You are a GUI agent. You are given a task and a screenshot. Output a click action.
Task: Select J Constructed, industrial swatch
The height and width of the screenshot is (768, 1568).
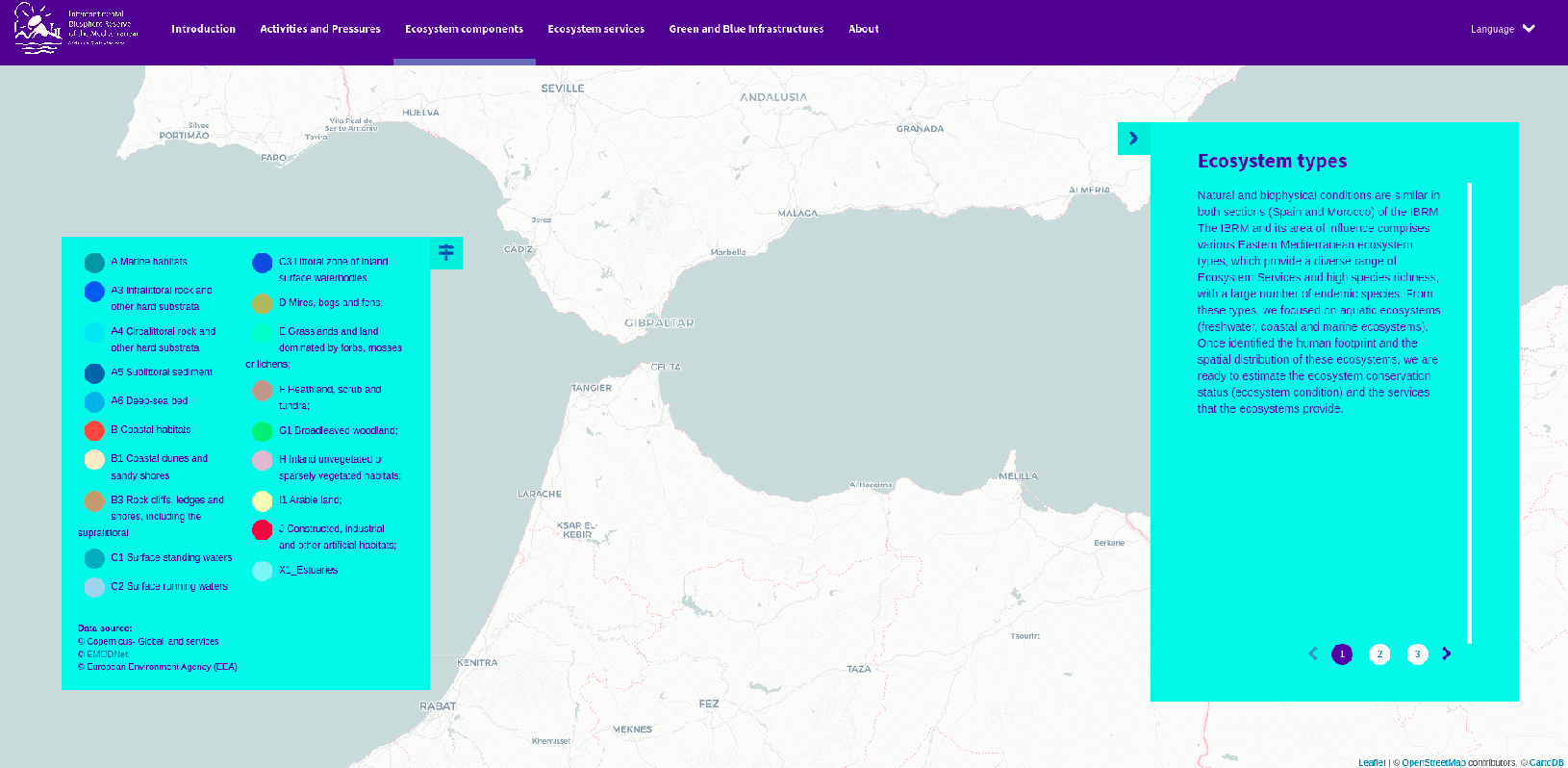(x=263, y=529)
